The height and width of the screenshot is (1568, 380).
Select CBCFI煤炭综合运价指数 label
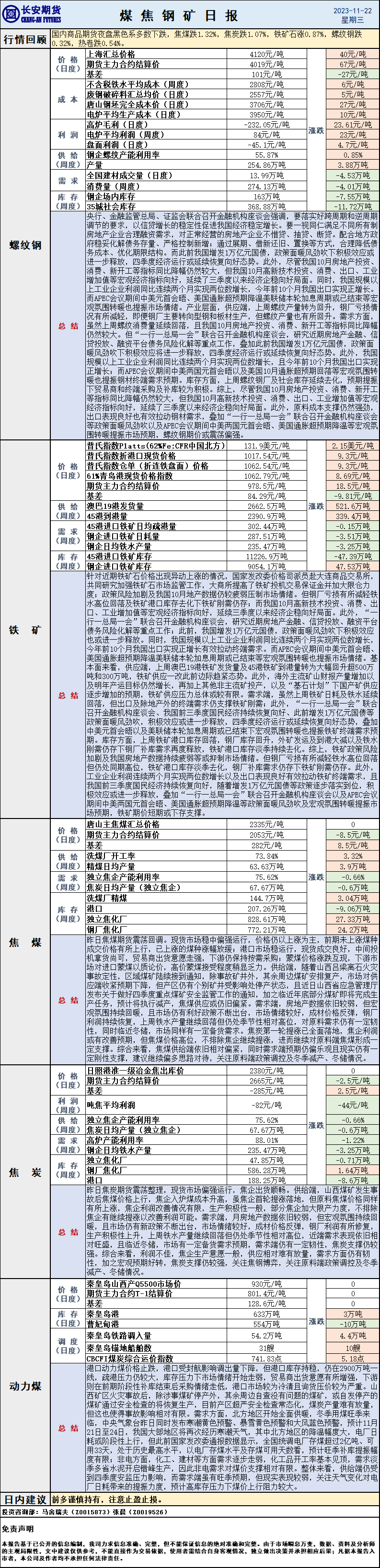coord(130,1358)
